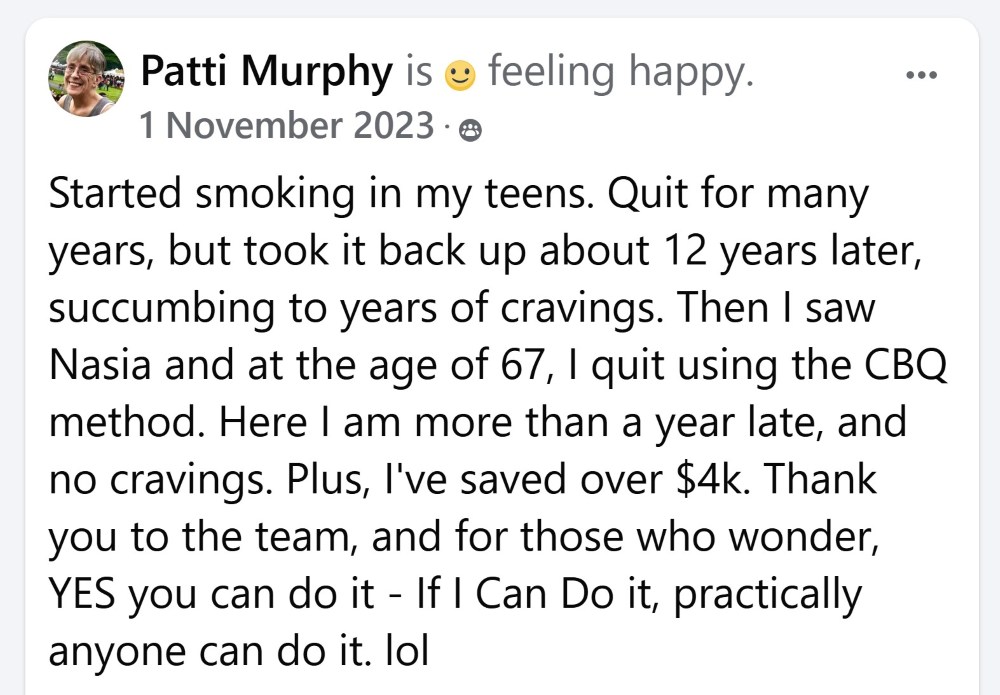
Task: Click Patti Murphy's profile picture
Action: [x=87, y=78]
